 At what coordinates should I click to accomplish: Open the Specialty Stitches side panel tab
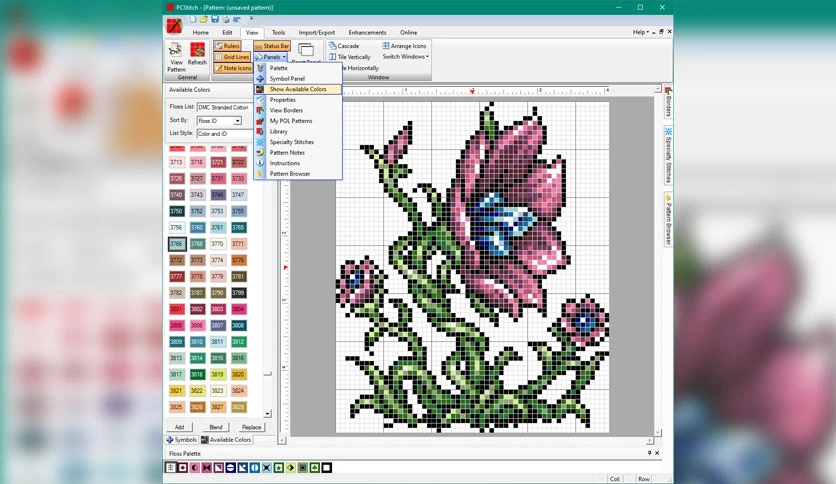[x=668, y=155]
